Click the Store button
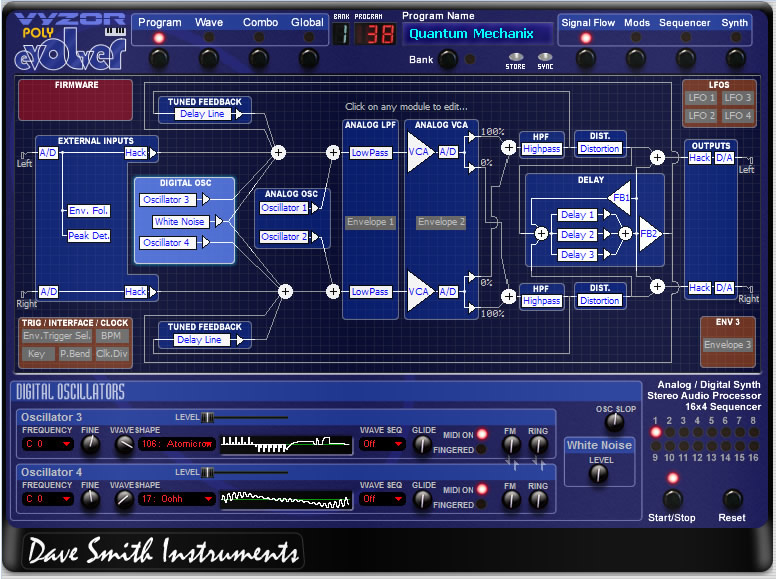This screenshot has height=579, width=776. coord(515,57)
